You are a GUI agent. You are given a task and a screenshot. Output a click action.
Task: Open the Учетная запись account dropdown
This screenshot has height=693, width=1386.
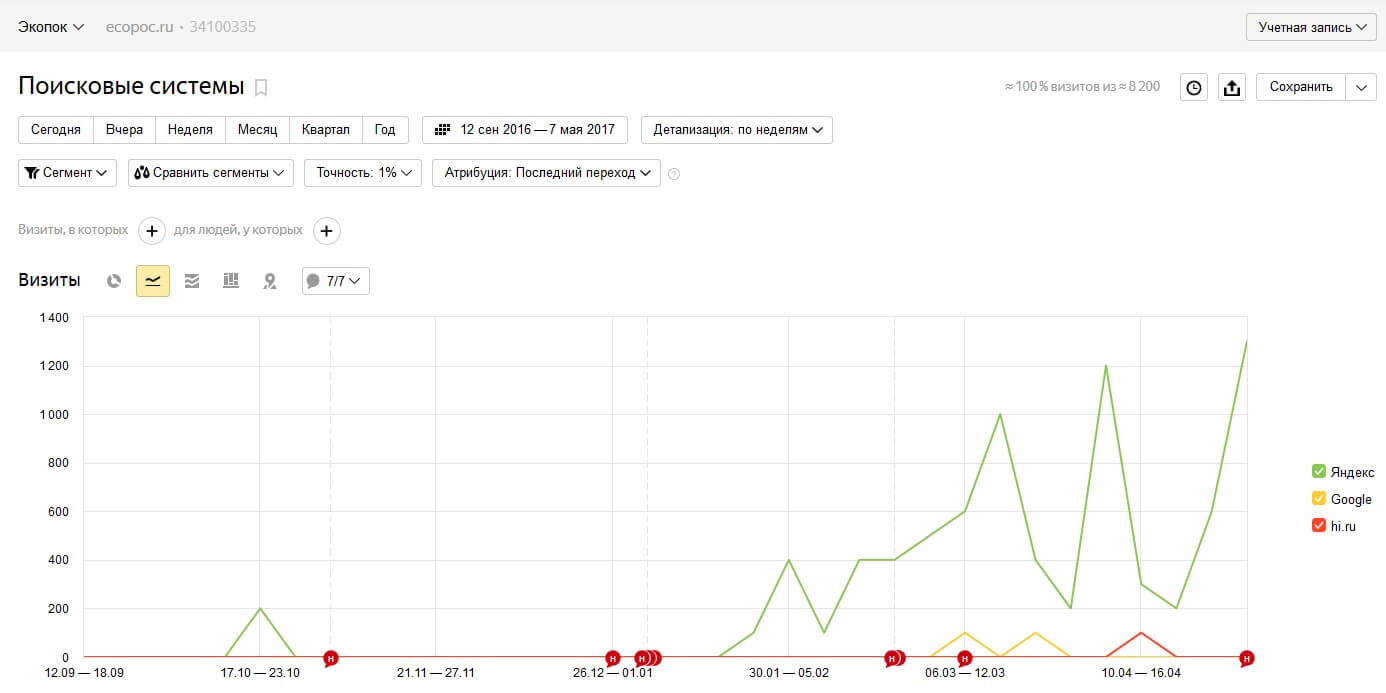click(x=1311, y=27)
